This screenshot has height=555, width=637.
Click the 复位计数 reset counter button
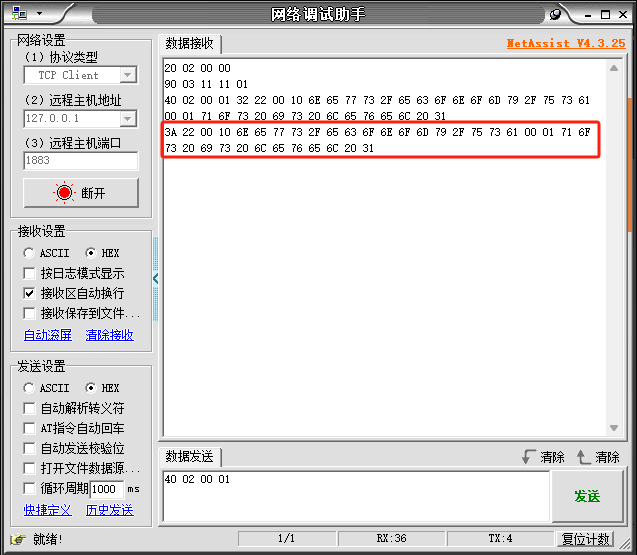[585, 540]
